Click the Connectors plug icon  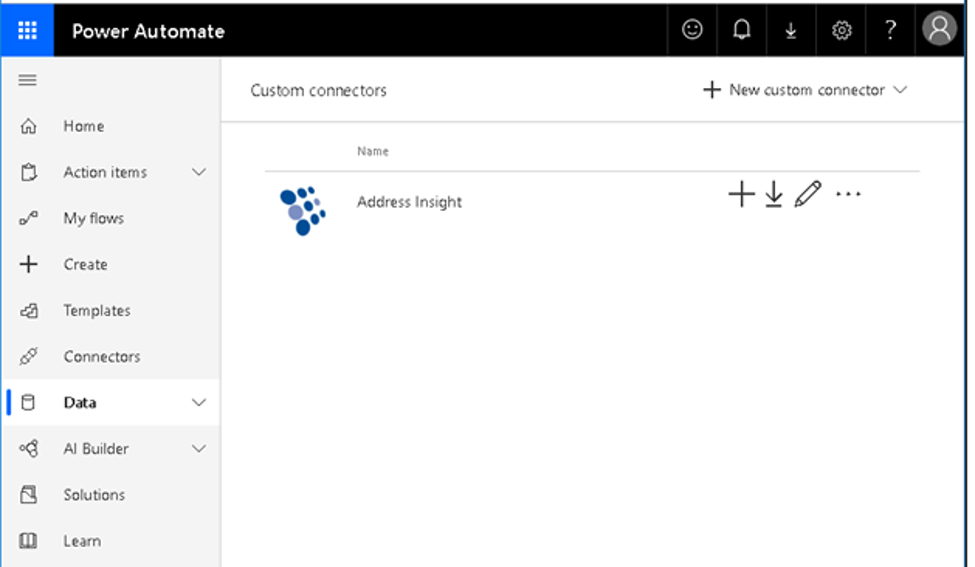[29, 356]
